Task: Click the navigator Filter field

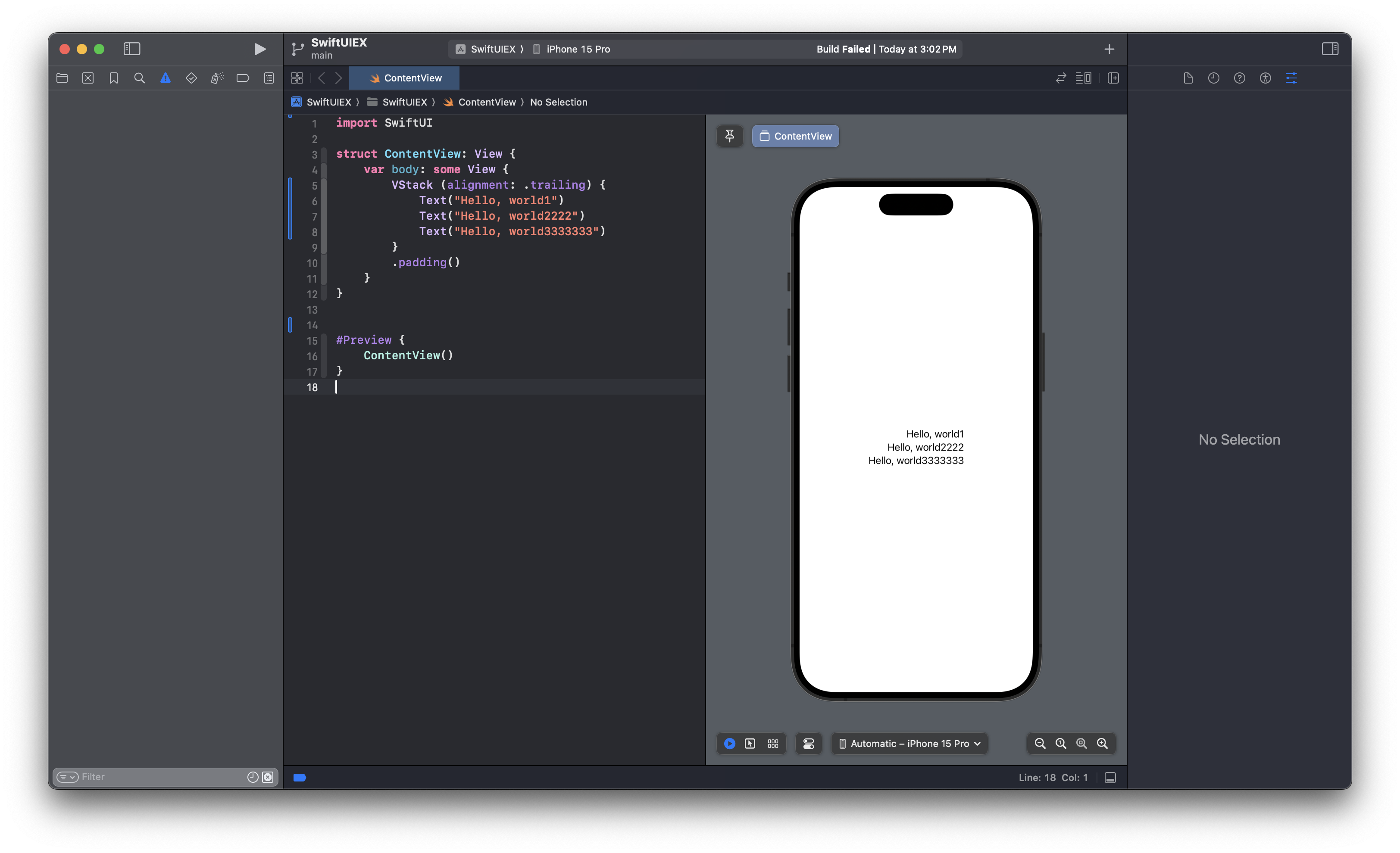Action: point(159,777)
